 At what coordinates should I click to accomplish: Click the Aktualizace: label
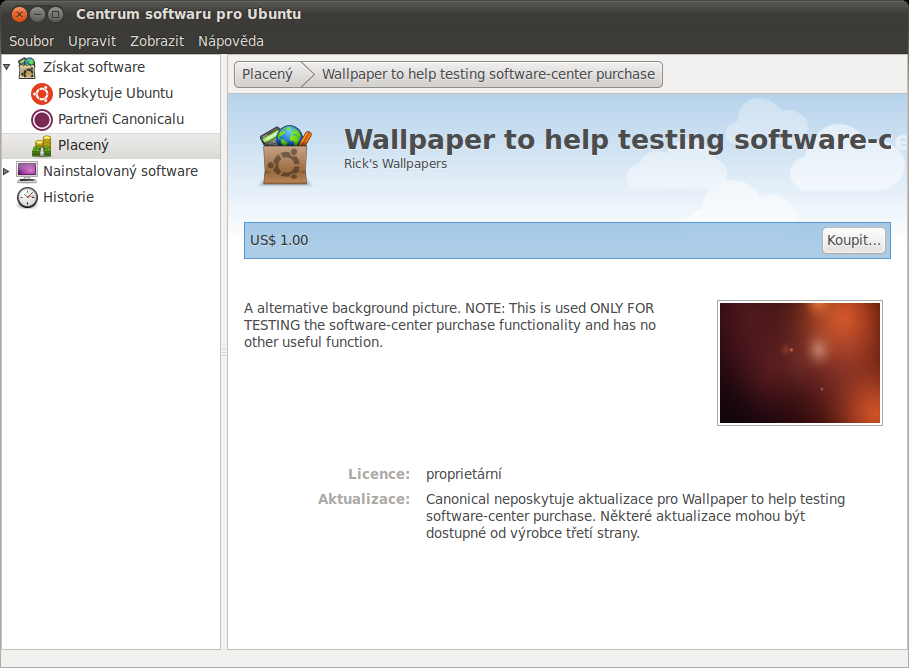click(x=363, y=499)
